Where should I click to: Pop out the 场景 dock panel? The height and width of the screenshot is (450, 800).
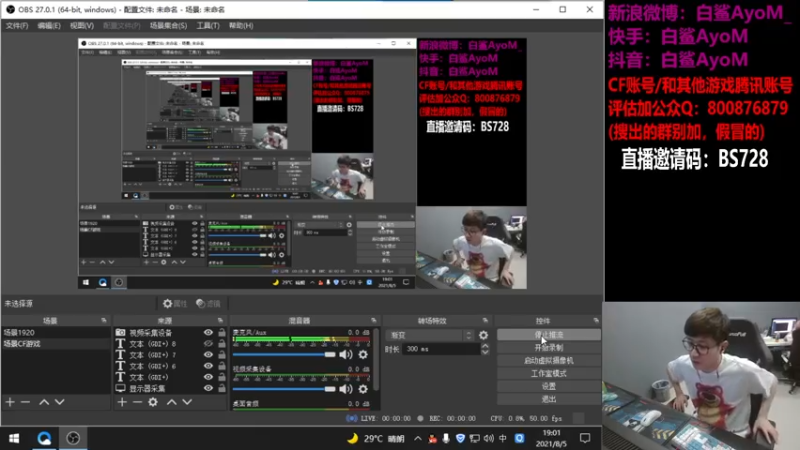click(x=104, y=320)
